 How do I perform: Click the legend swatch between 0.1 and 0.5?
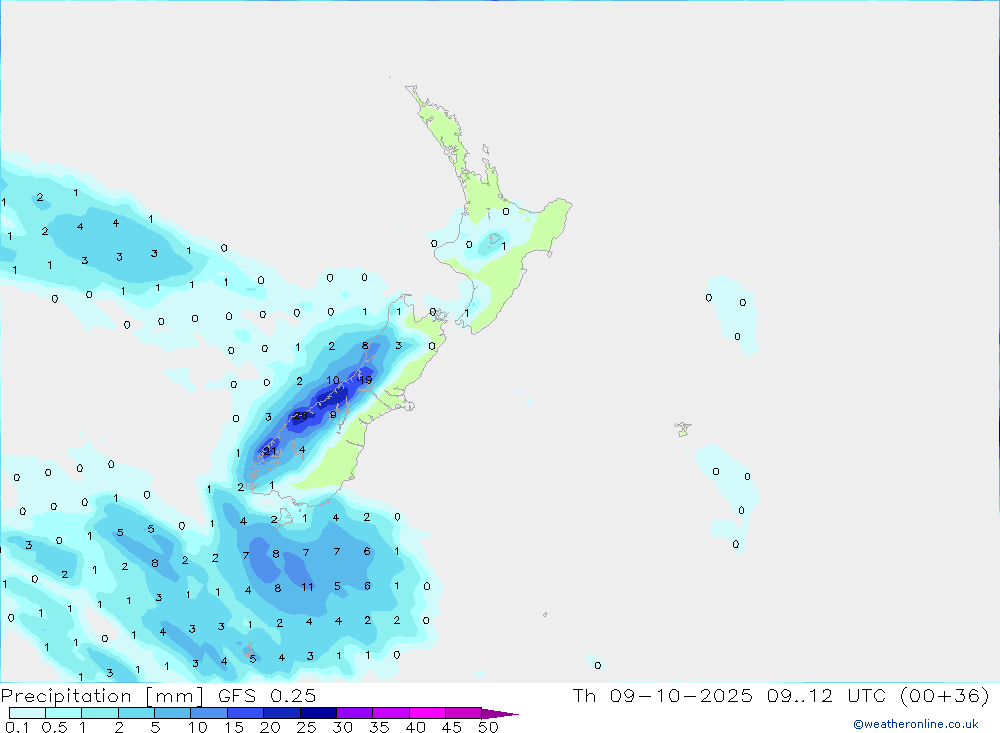click(x=27, y=713)
